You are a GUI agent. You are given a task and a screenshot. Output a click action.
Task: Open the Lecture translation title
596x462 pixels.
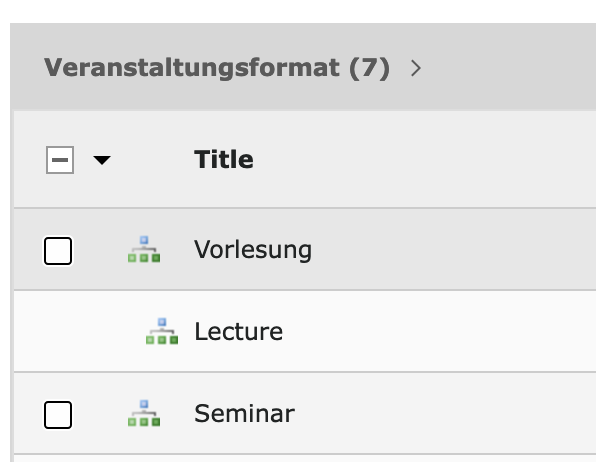tap(238, 332)
